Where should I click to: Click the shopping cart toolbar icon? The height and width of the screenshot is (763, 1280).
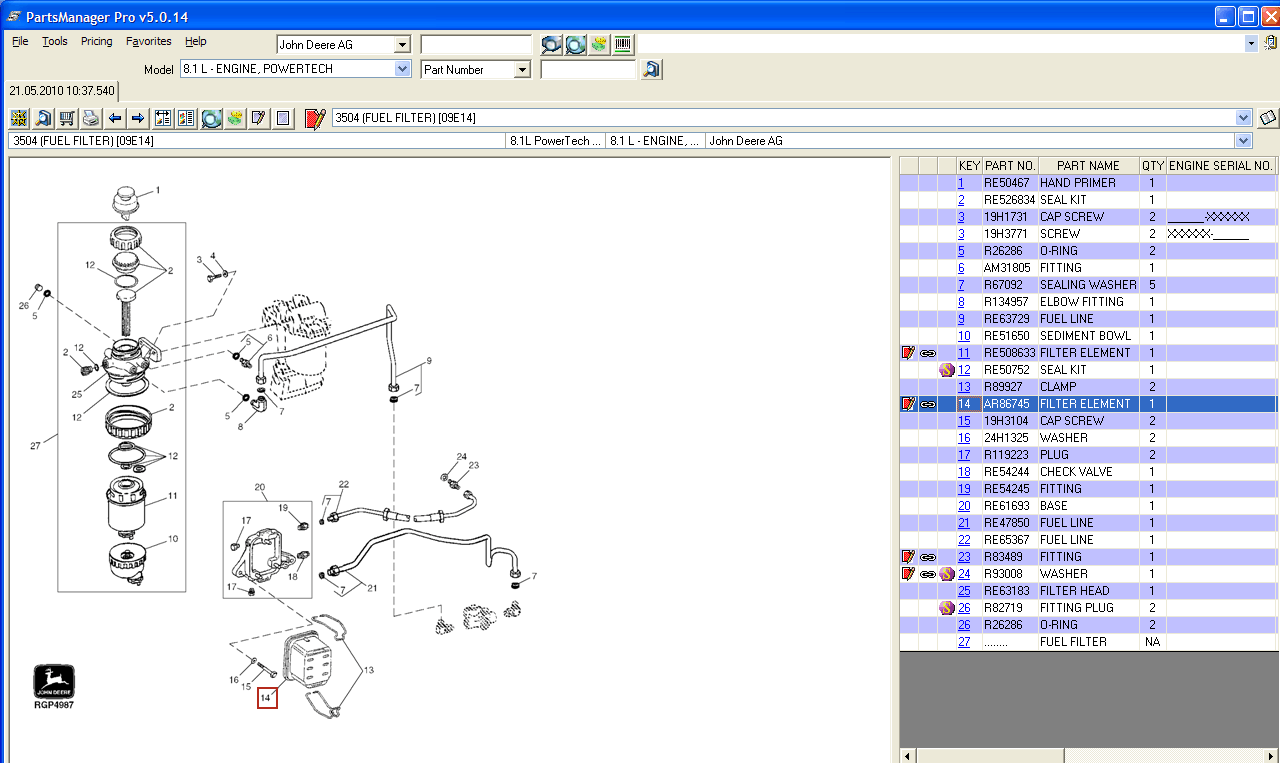click(x=67, y=118)
